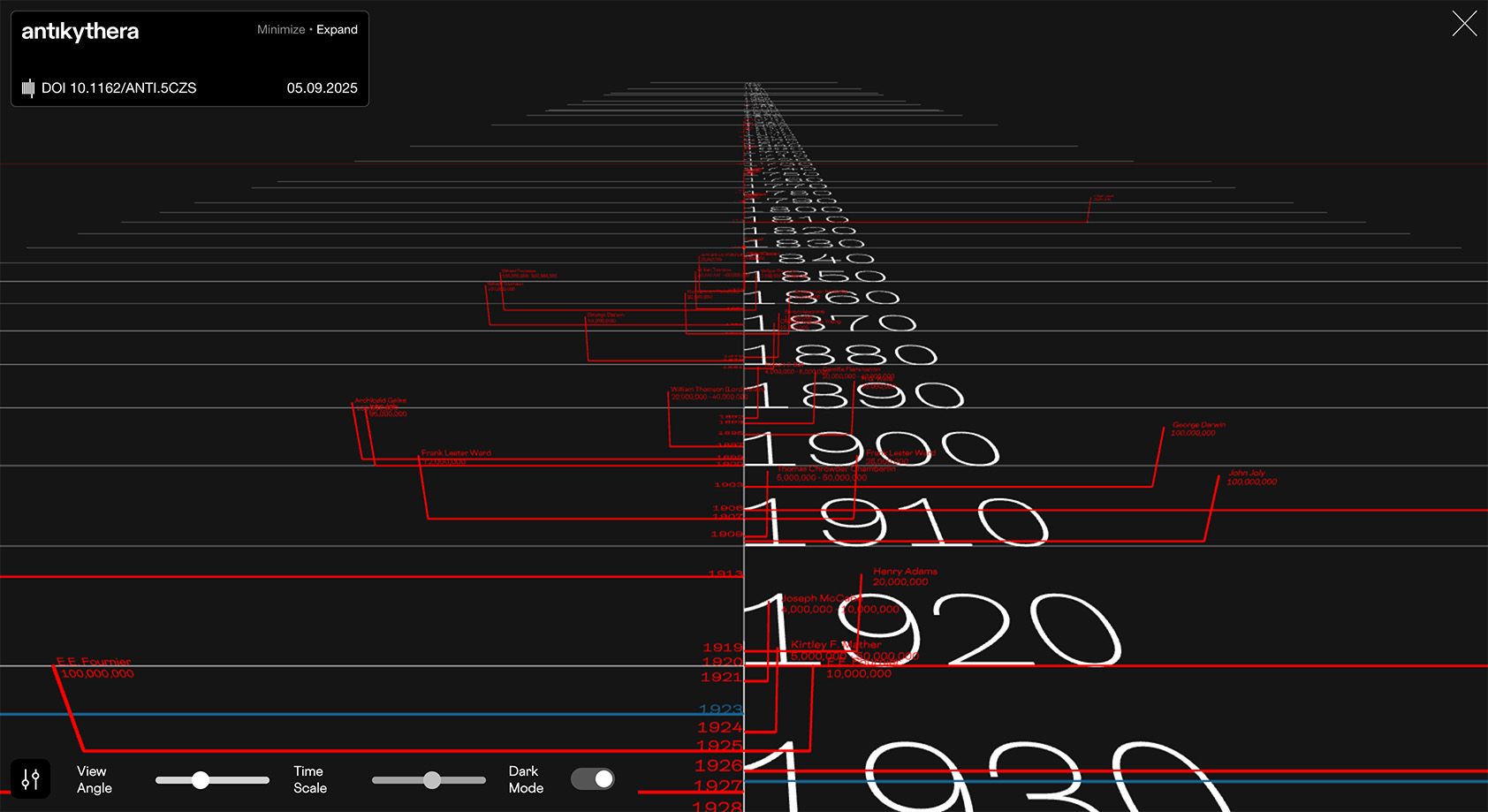Click the red 1926 year marker
Screen dimensions: 1488x812
click(719, 766)
